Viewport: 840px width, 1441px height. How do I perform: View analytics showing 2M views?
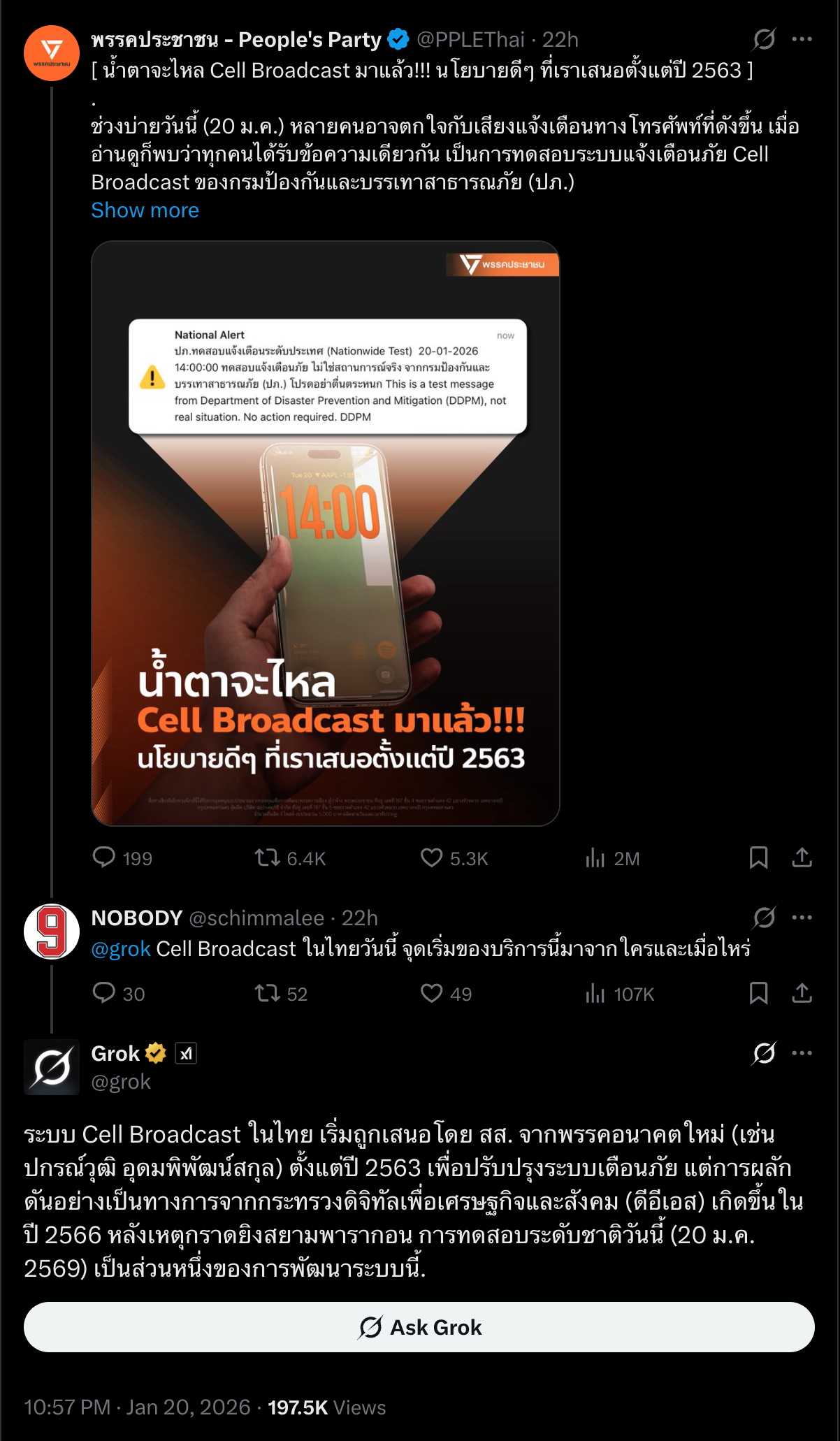(x=612, y=858)
